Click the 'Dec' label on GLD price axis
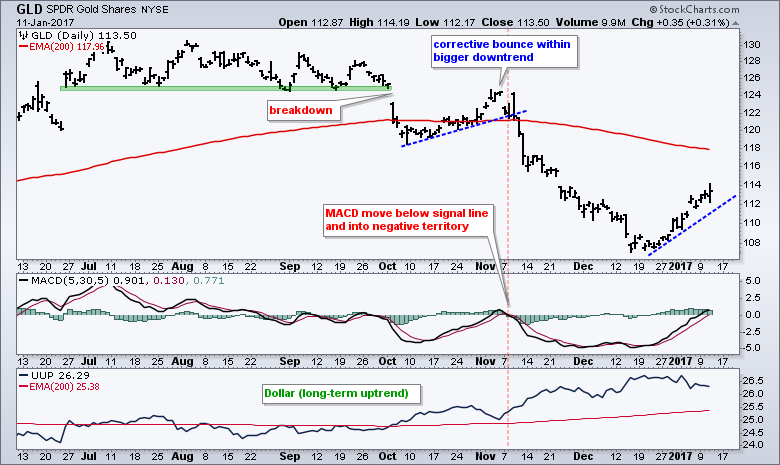The width and height of the screenshot is (780, 465). point(583,266)
